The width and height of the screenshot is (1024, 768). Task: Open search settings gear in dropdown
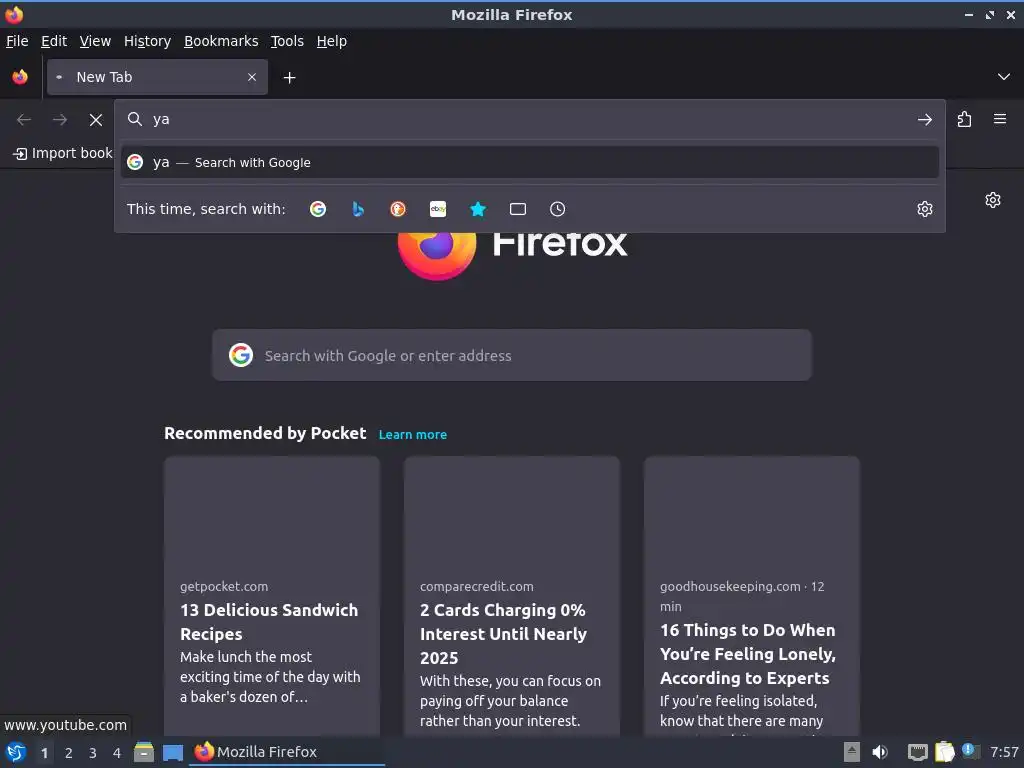(x=925, y=209)
